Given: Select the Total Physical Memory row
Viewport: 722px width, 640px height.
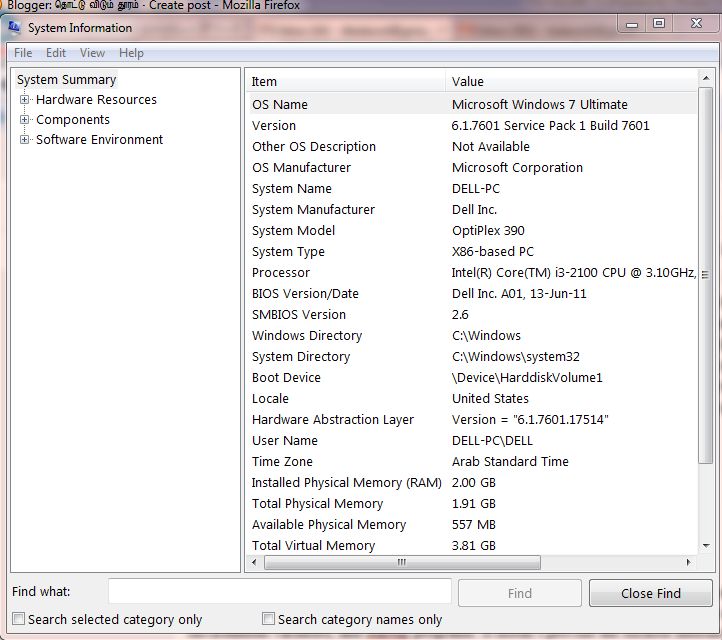Looking at the screenshot, I should point(472,504).
